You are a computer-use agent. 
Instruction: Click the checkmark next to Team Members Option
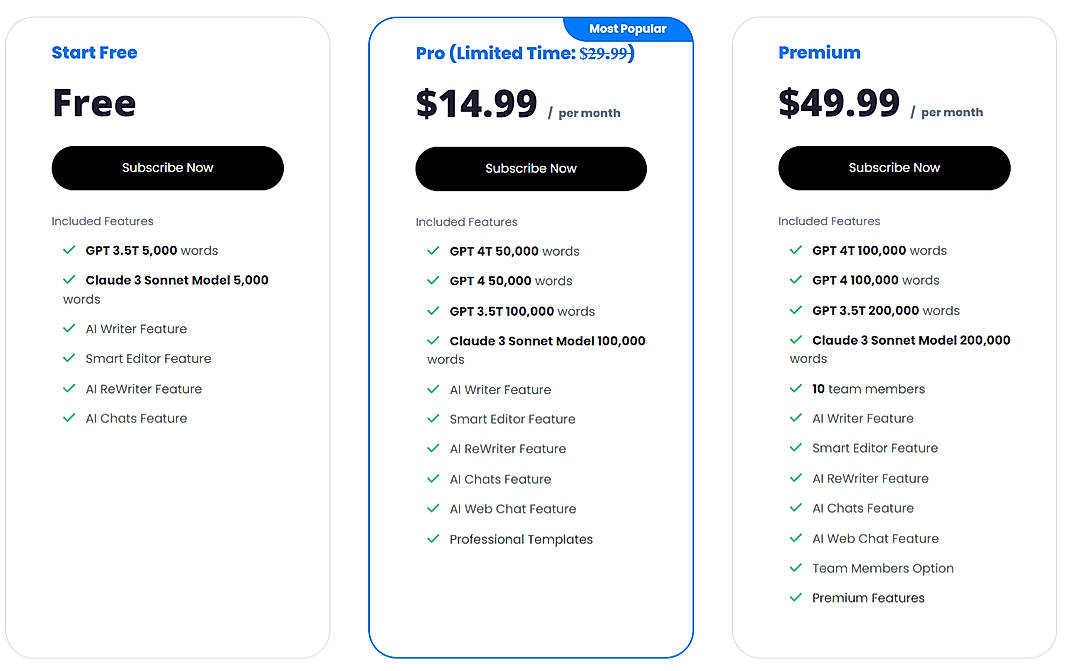click(796, 568)
